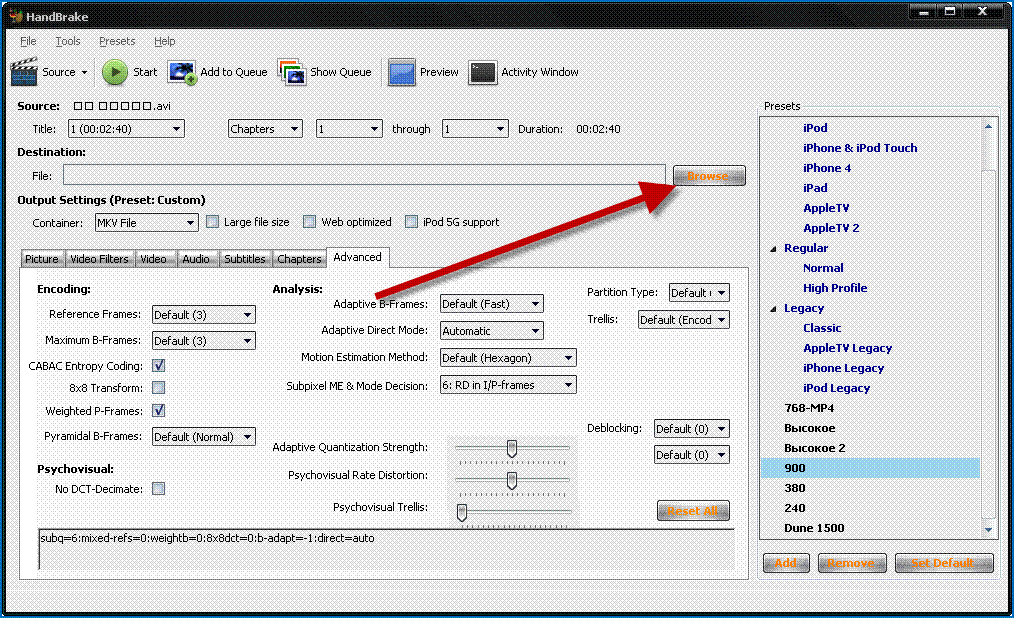This screenshot has width=1014, height=618.
Task: Click the Adaptive Quantization Strength slider
Action: pyautogui.click(x=512, y=449)
